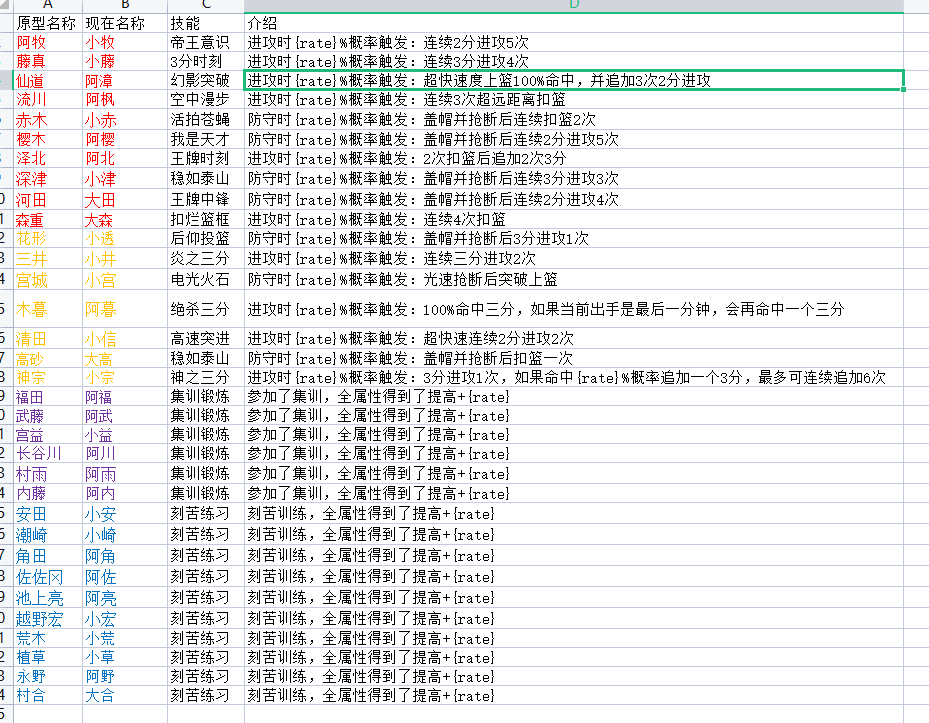Select the 流川 name cell

point(48,100)
